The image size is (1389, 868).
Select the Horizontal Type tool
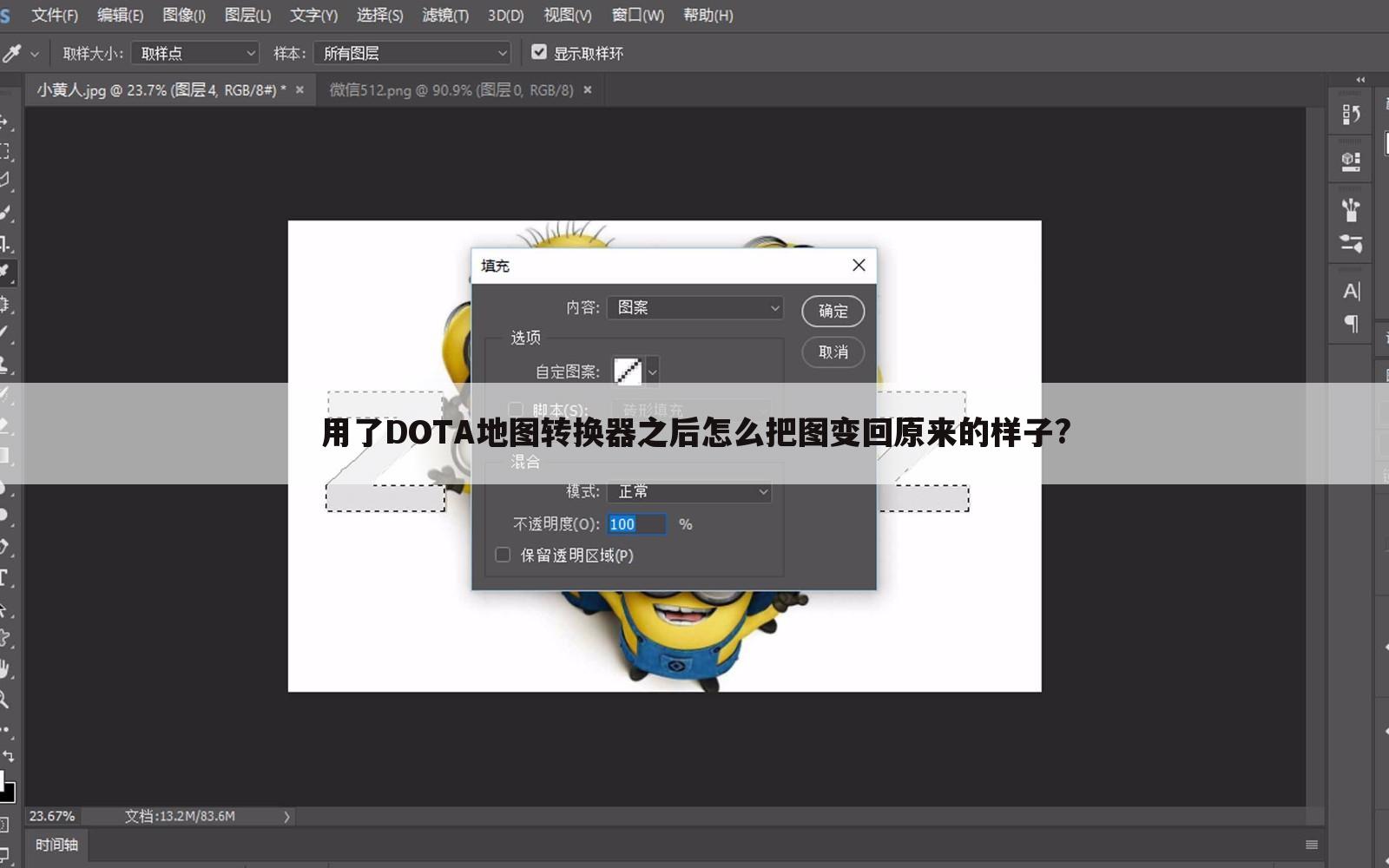click(4, 578)
